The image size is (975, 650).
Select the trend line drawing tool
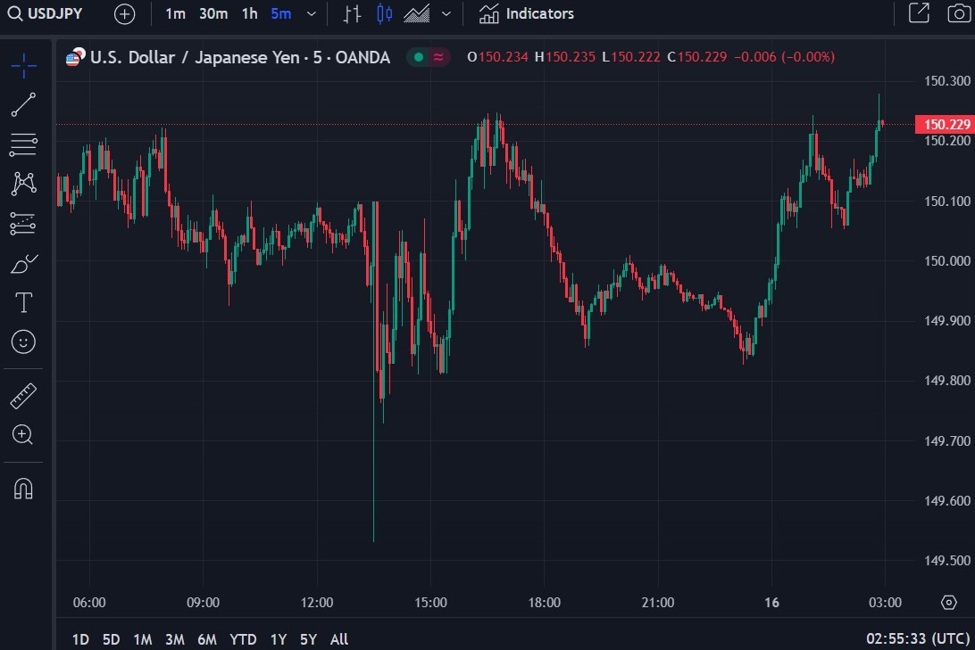point(24,104)
